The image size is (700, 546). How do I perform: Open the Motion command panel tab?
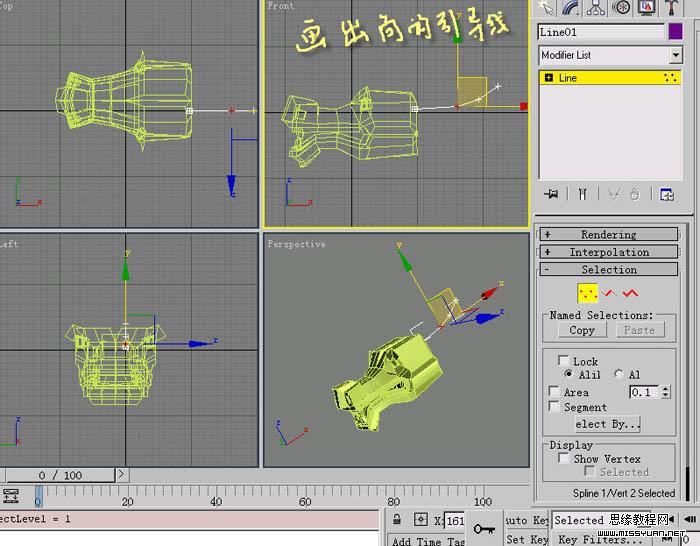click(x=621, y=8)
